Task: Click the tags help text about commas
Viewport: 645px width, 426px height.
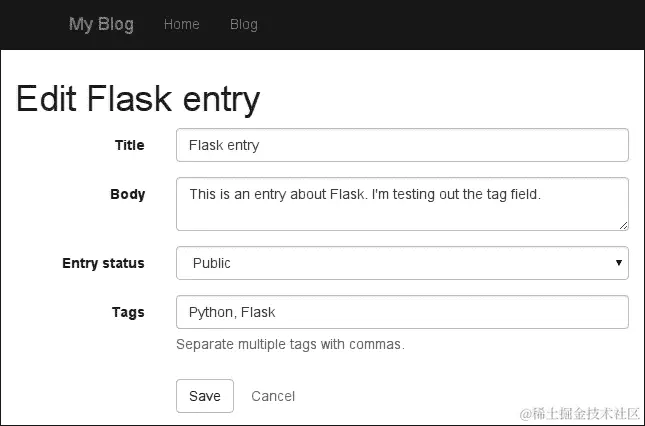Action: (290, 345)
